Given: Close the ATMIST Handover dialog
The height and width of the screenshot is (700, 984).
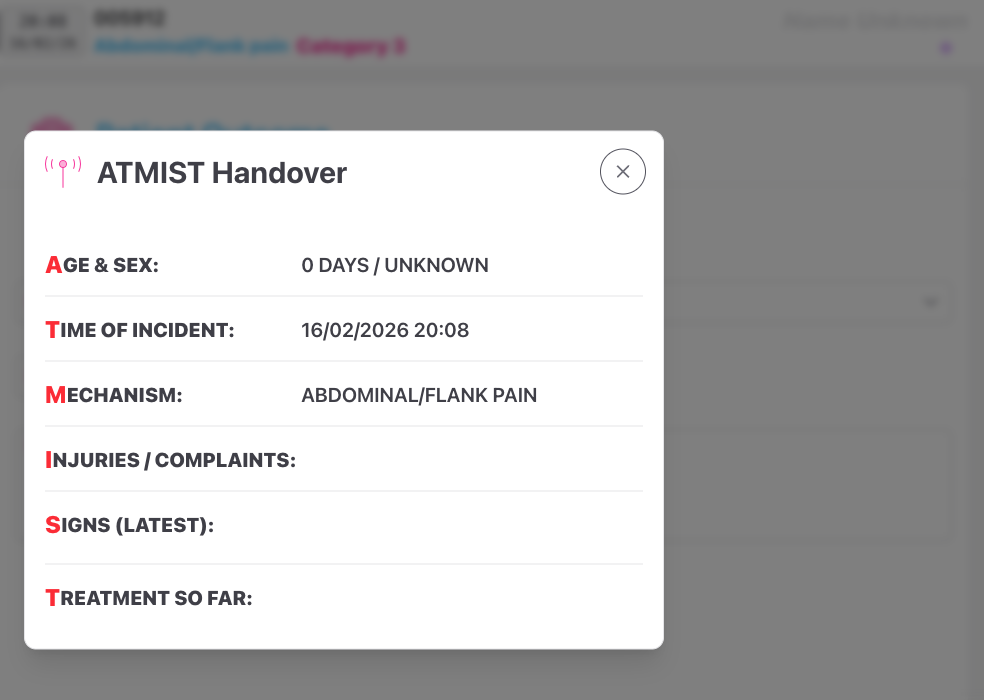Looking at the screenshot, I should pos(622,171).
